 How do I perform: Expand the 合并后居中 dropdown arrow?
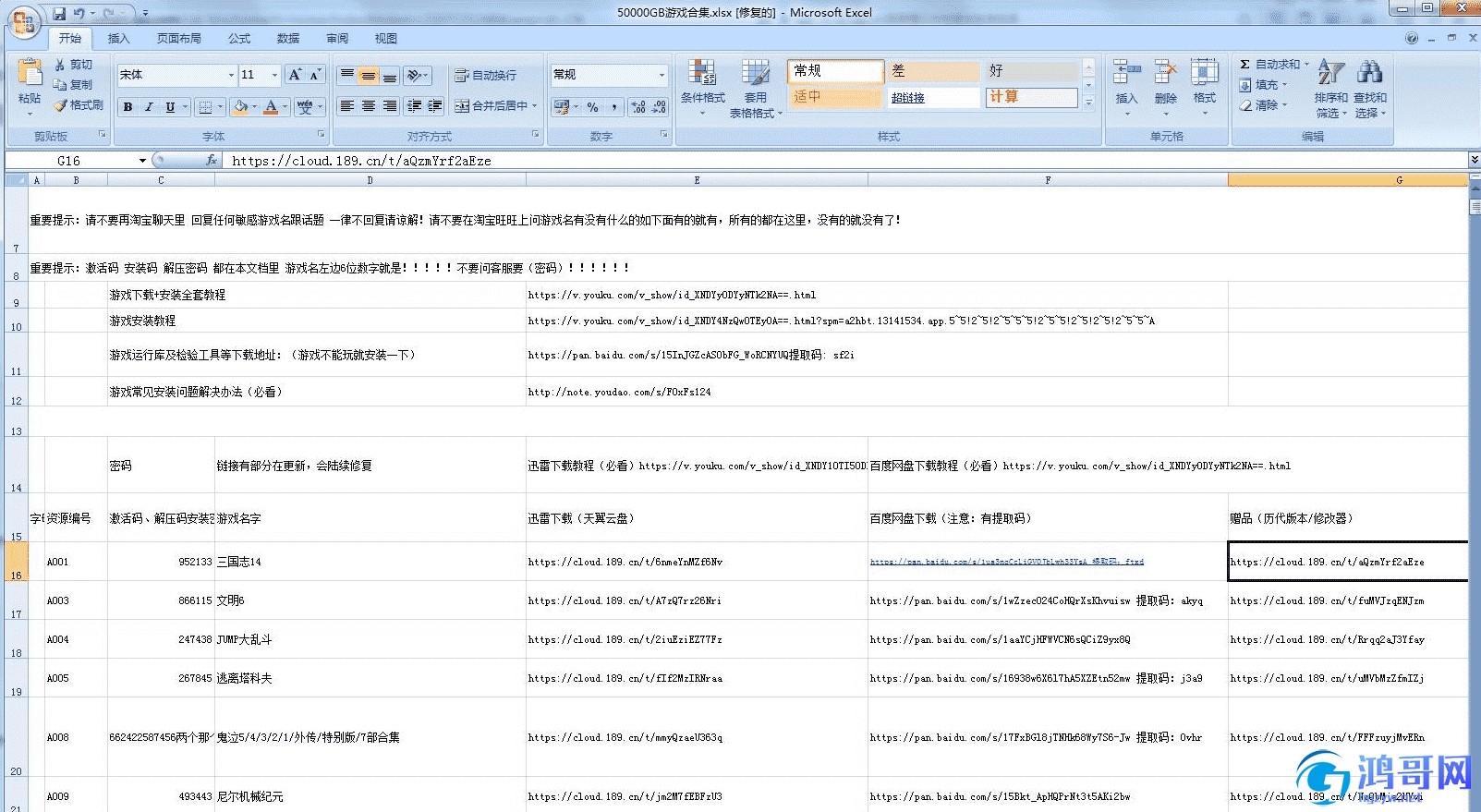536,106
